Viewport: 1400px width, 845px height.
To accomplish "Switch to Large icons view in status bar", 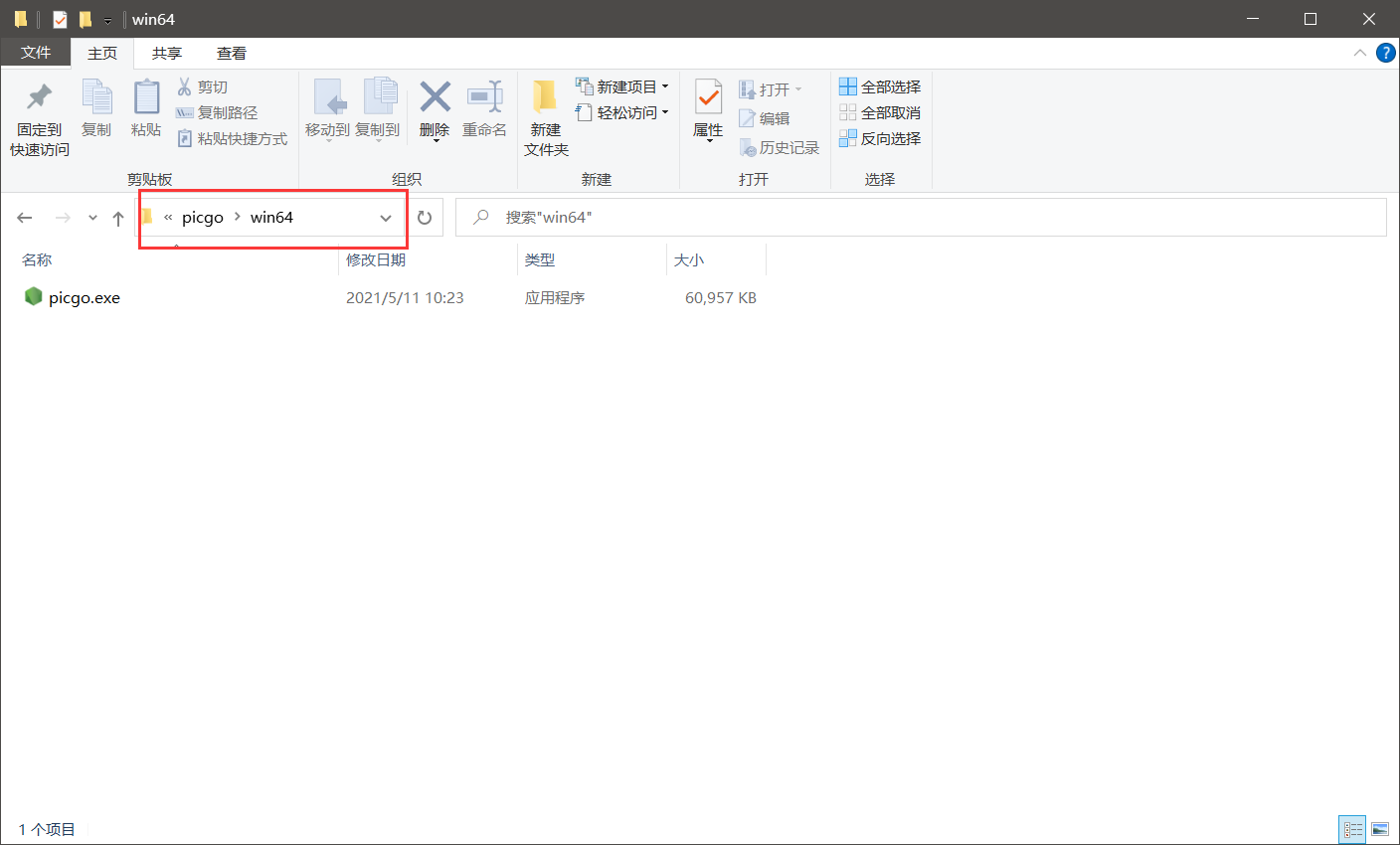I will pyautogui.click(x=1380, y=829).
